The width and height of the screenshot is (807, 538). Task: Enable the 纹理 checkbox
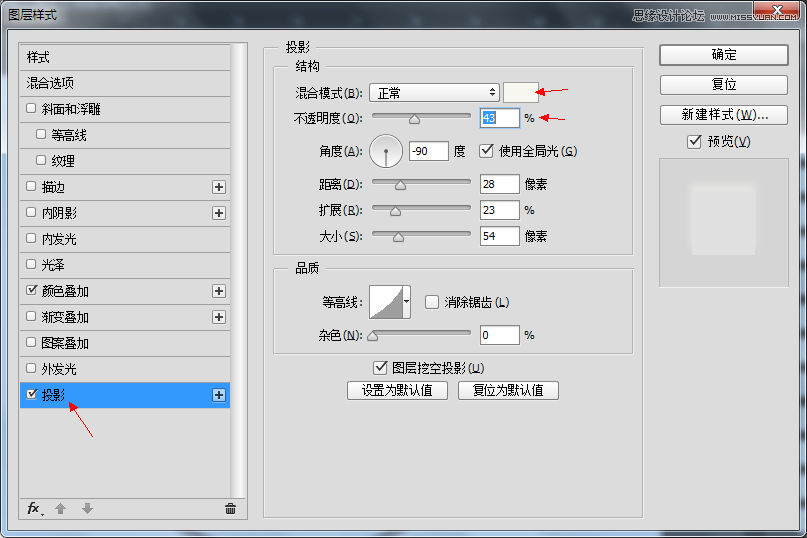[41, 160]
